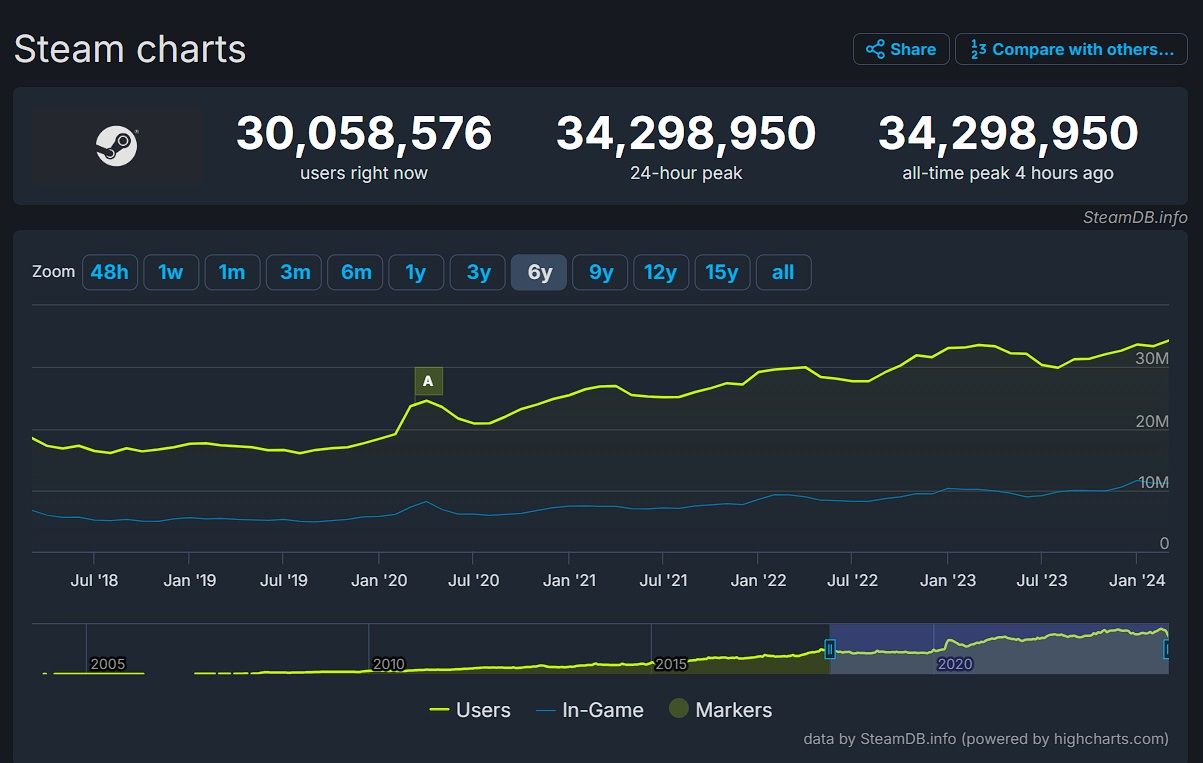Screen dimensions: 1203x763
Task: Select the 1y zoom range
Action: point(416,272)
